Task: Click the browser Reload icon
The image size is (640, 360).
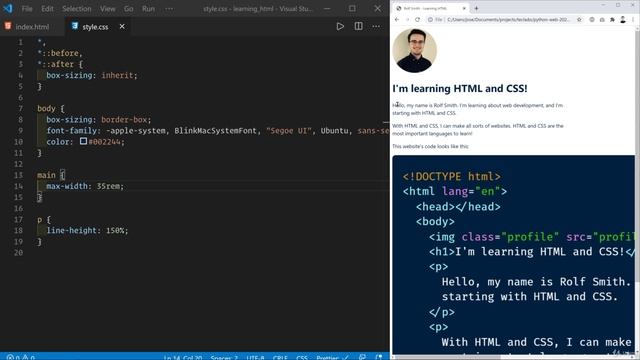Action: pos(417,20)
